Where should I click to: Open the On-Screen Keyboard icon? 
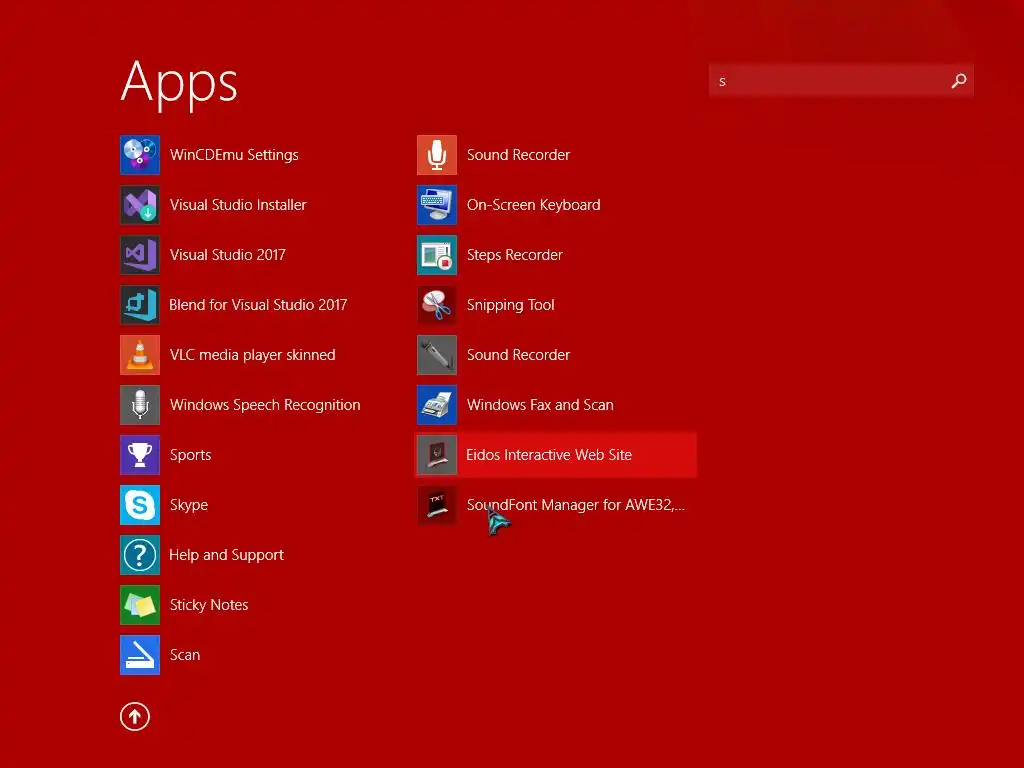pyautogui.click(x=437, y=205)
